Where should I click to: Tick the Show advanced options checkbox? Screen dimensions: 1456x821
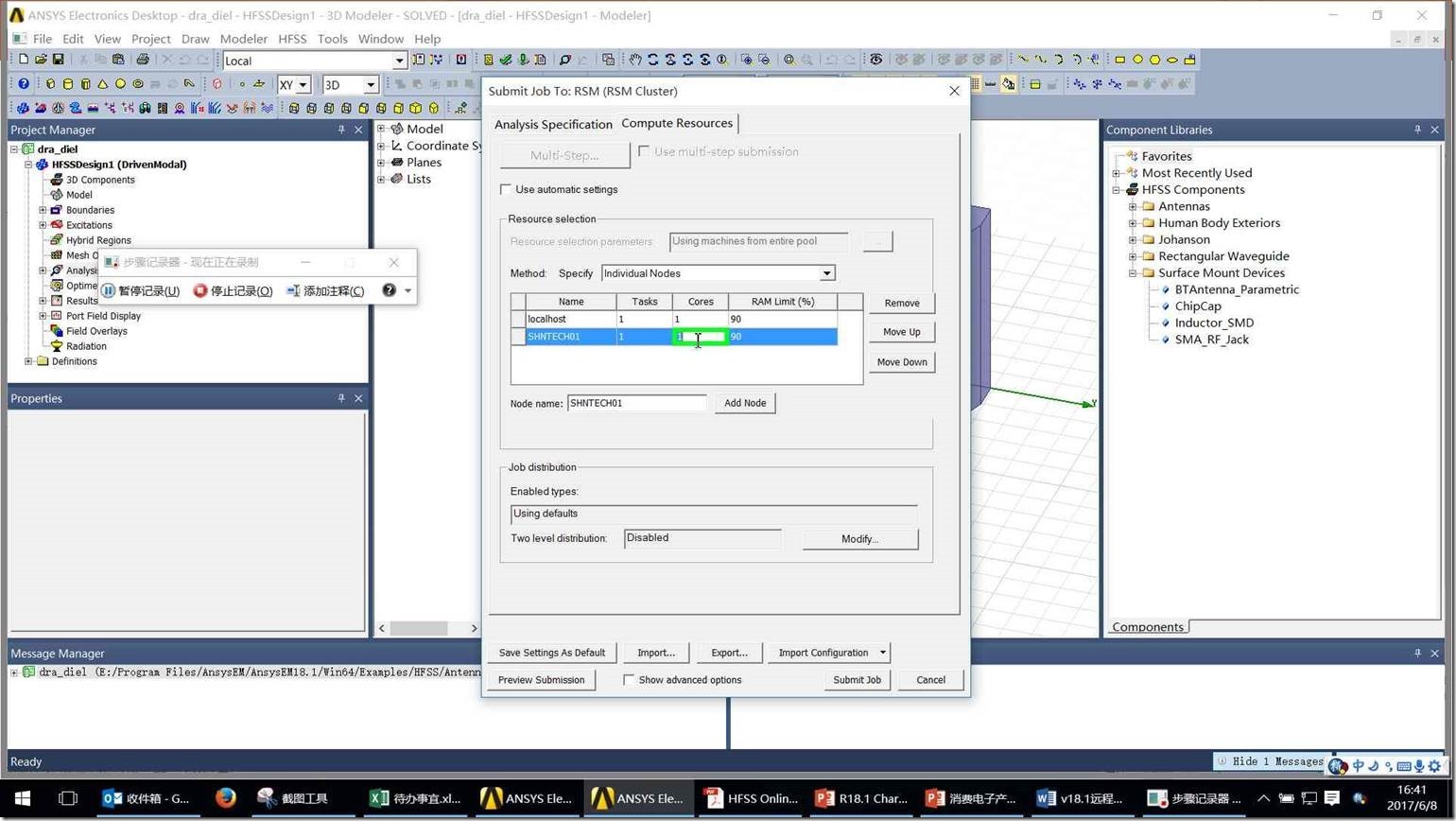click(629, 679)
